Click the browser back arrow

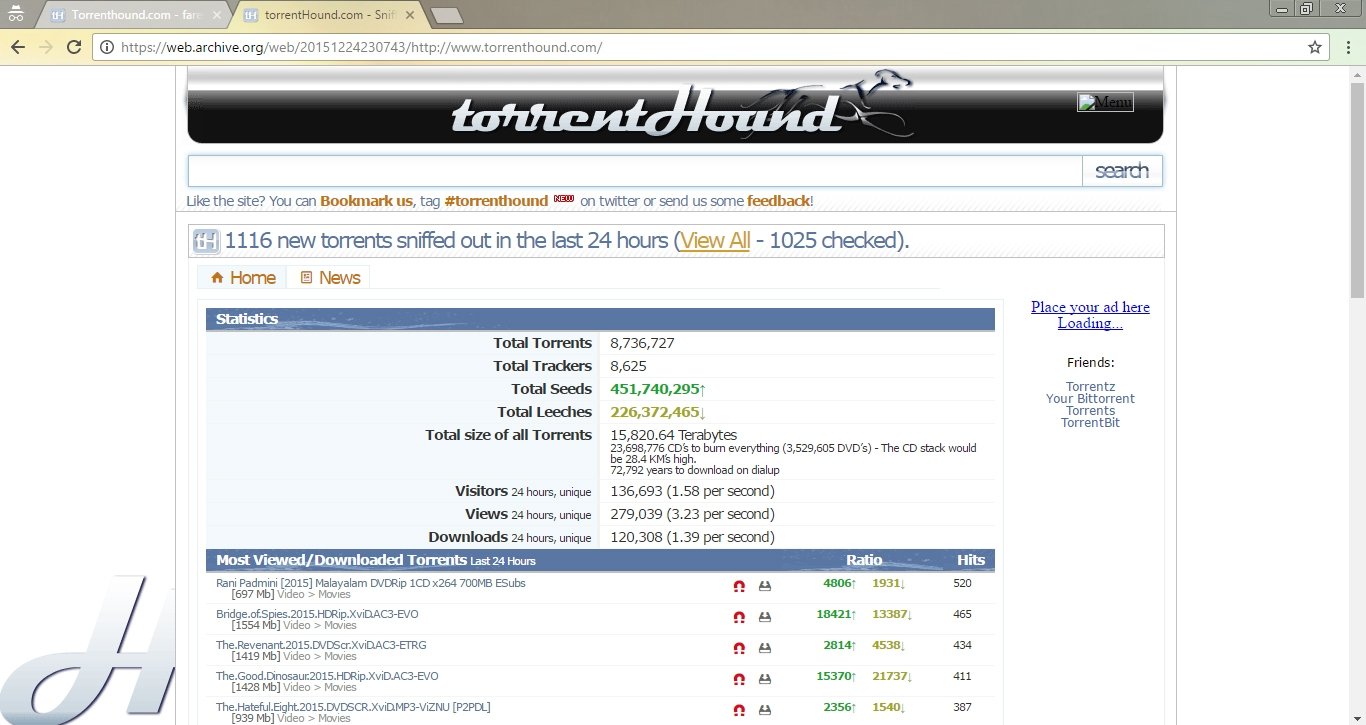(17, 47)
